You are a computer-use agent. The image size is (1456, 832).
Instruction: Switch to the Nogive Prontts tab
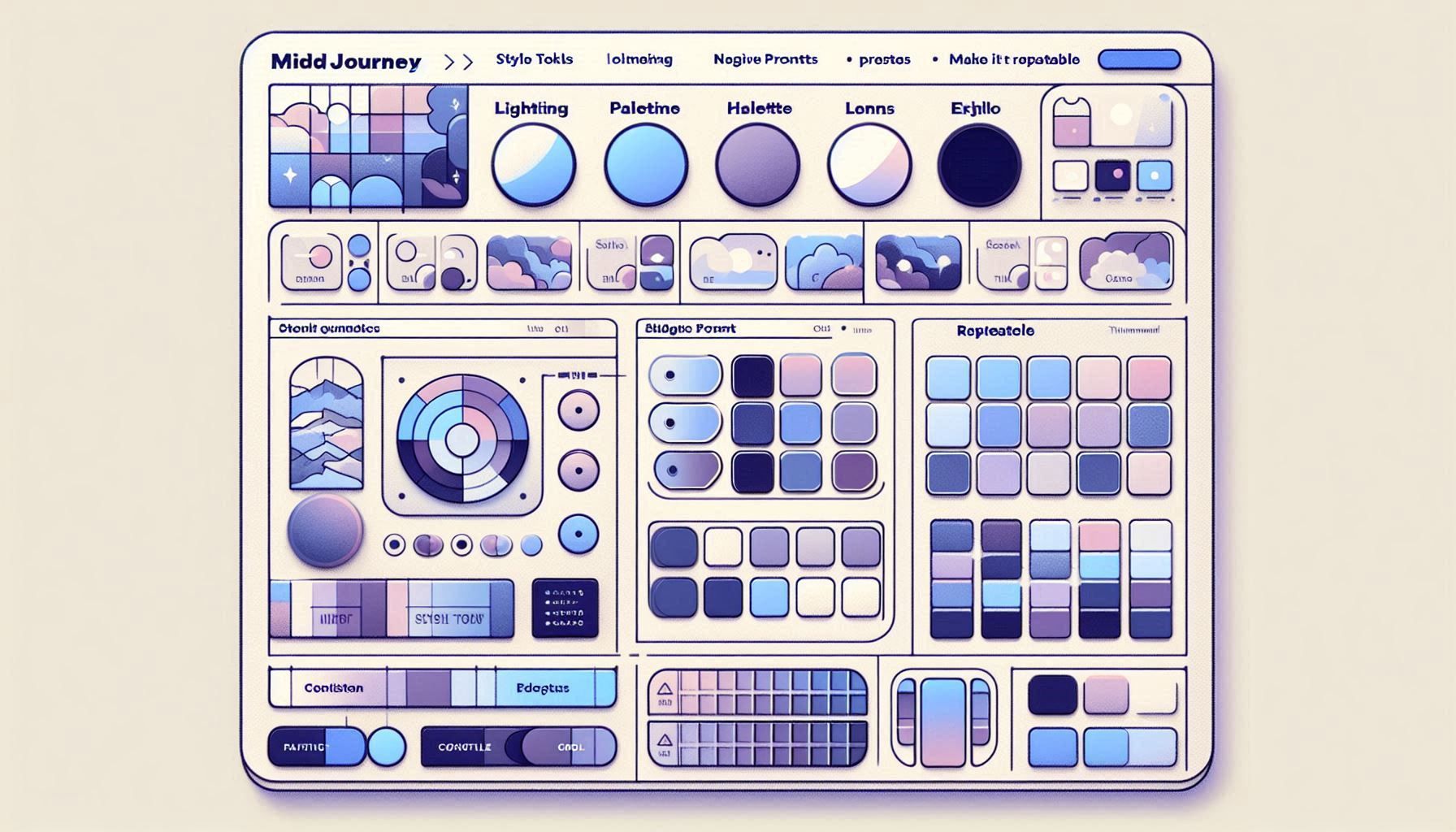pos(765,59)
